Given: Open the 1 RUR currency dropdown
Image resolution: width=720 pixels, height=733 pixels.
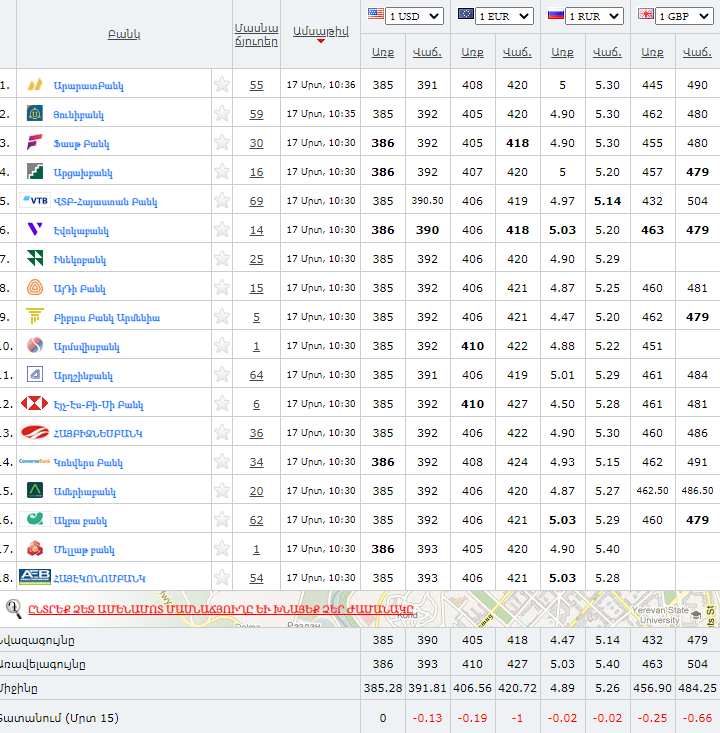Looking at the screenshot, I should (x=594, y=16).
